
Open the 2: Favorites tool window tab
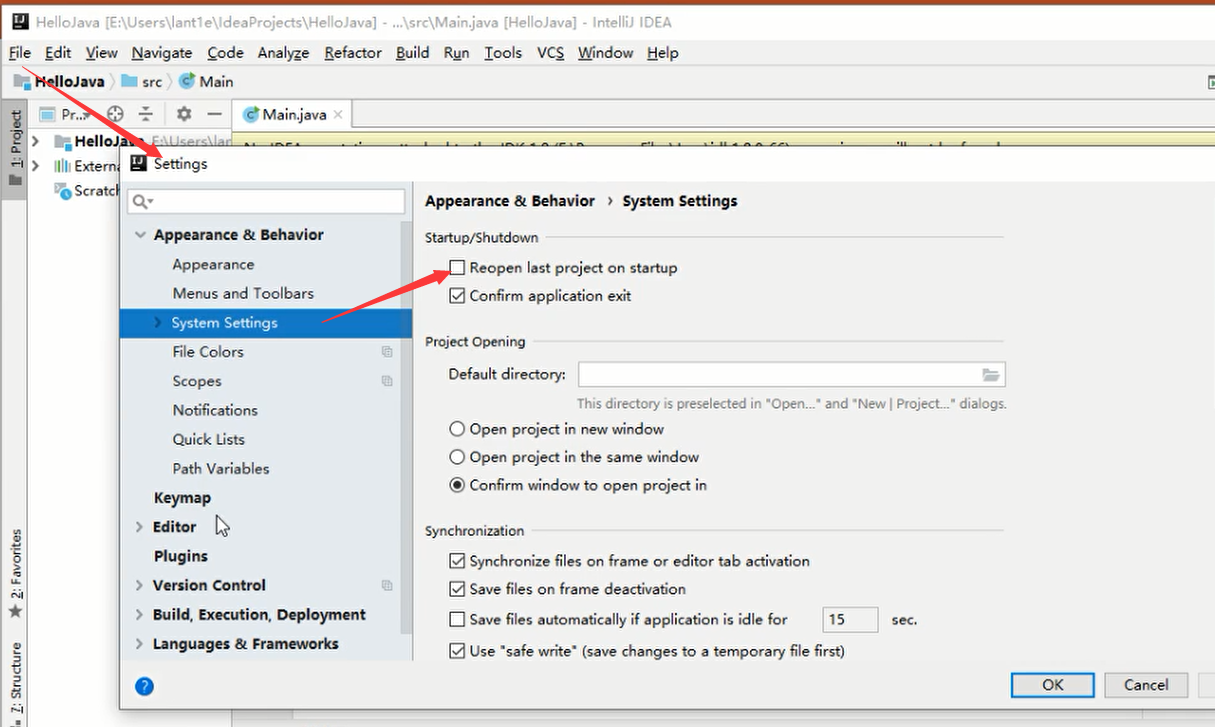(x=15, y=573)
